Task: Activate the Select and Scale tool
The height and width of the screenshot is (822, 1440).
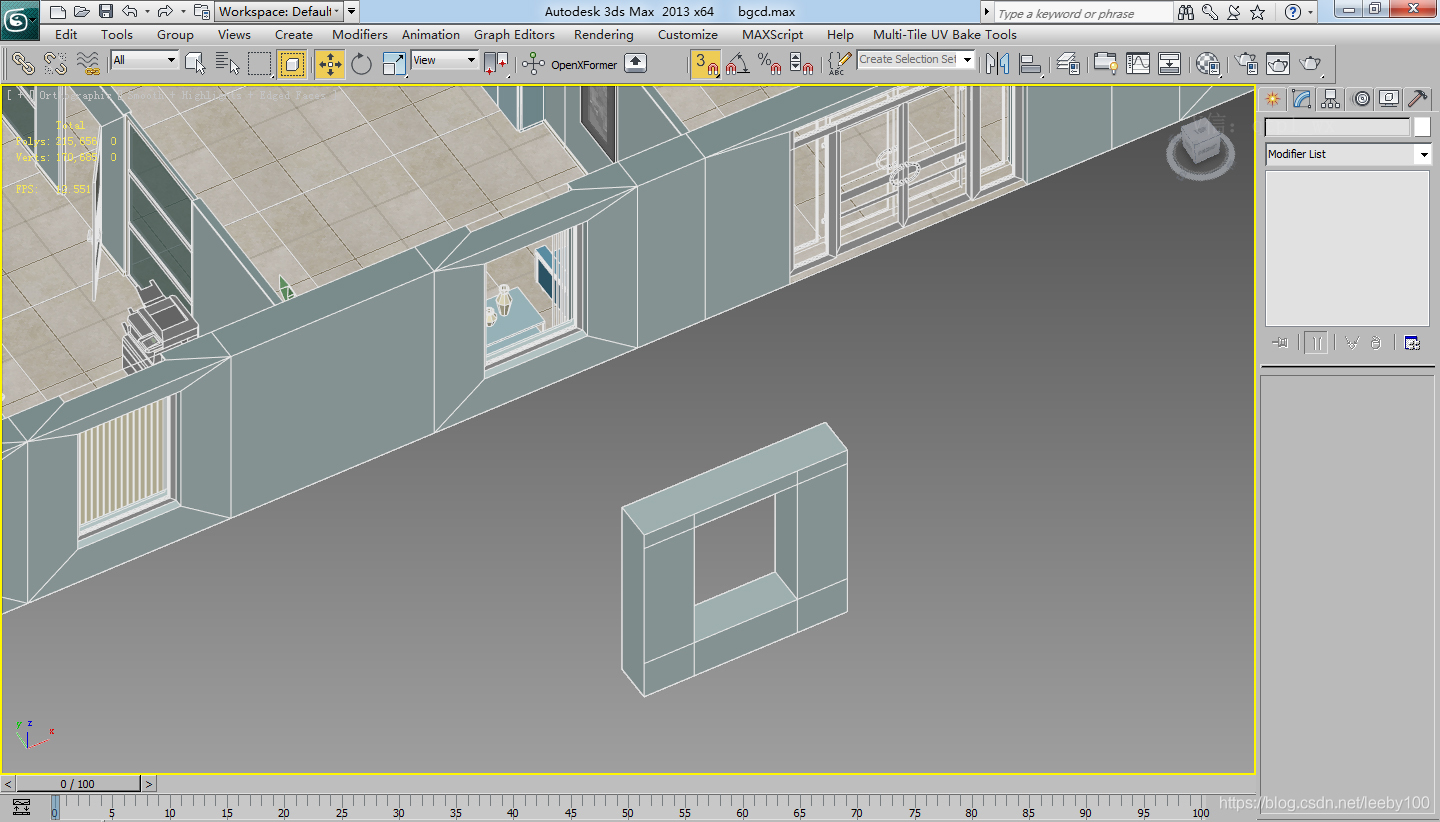Action: point(395,64)
